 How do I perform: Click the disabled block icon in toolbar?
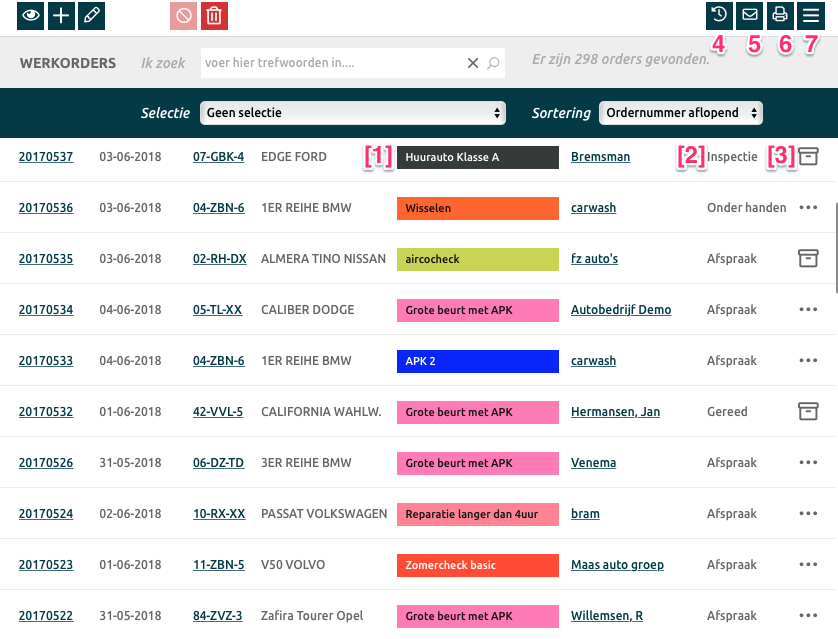(183, 15)
